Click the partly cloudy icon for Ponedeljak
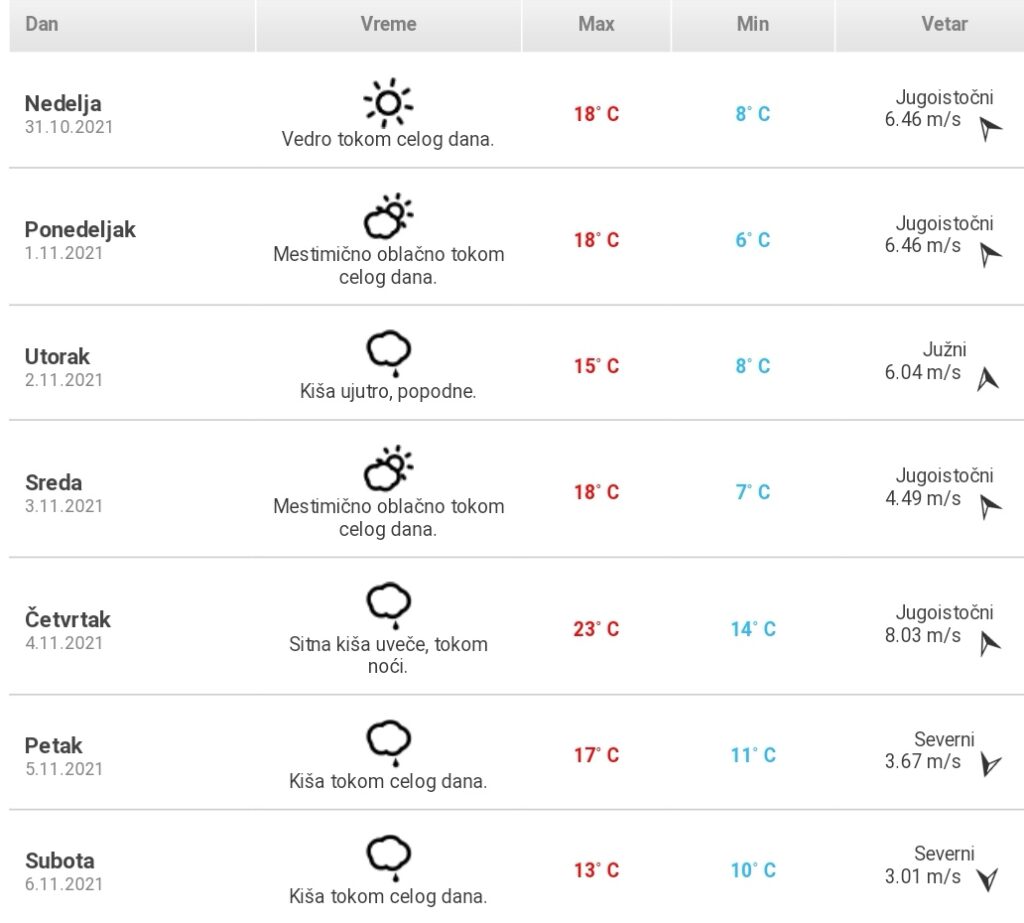The height and width of the screenshot is (923, 1024). [x=388, y=216]
